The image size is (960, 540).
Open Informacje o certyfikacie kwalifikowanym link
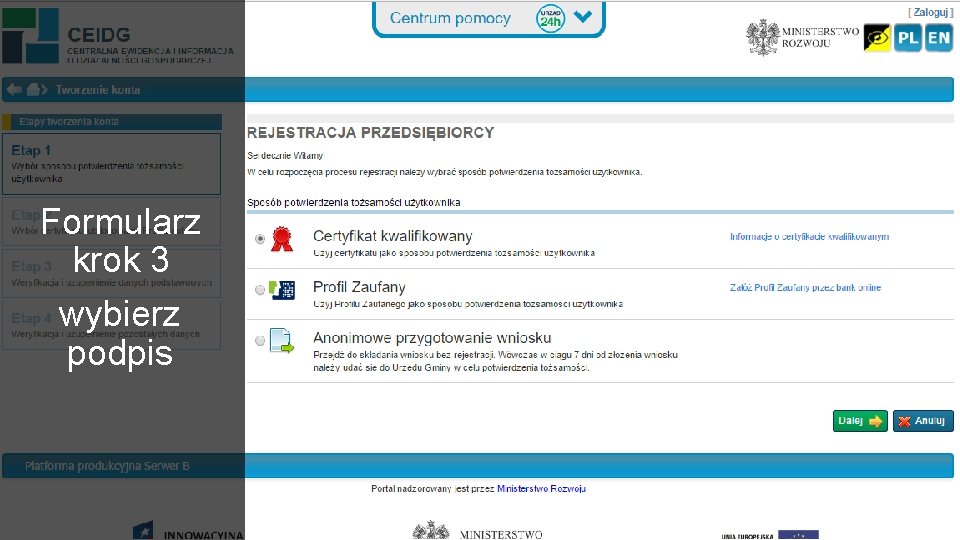click(x=809, y=236)
